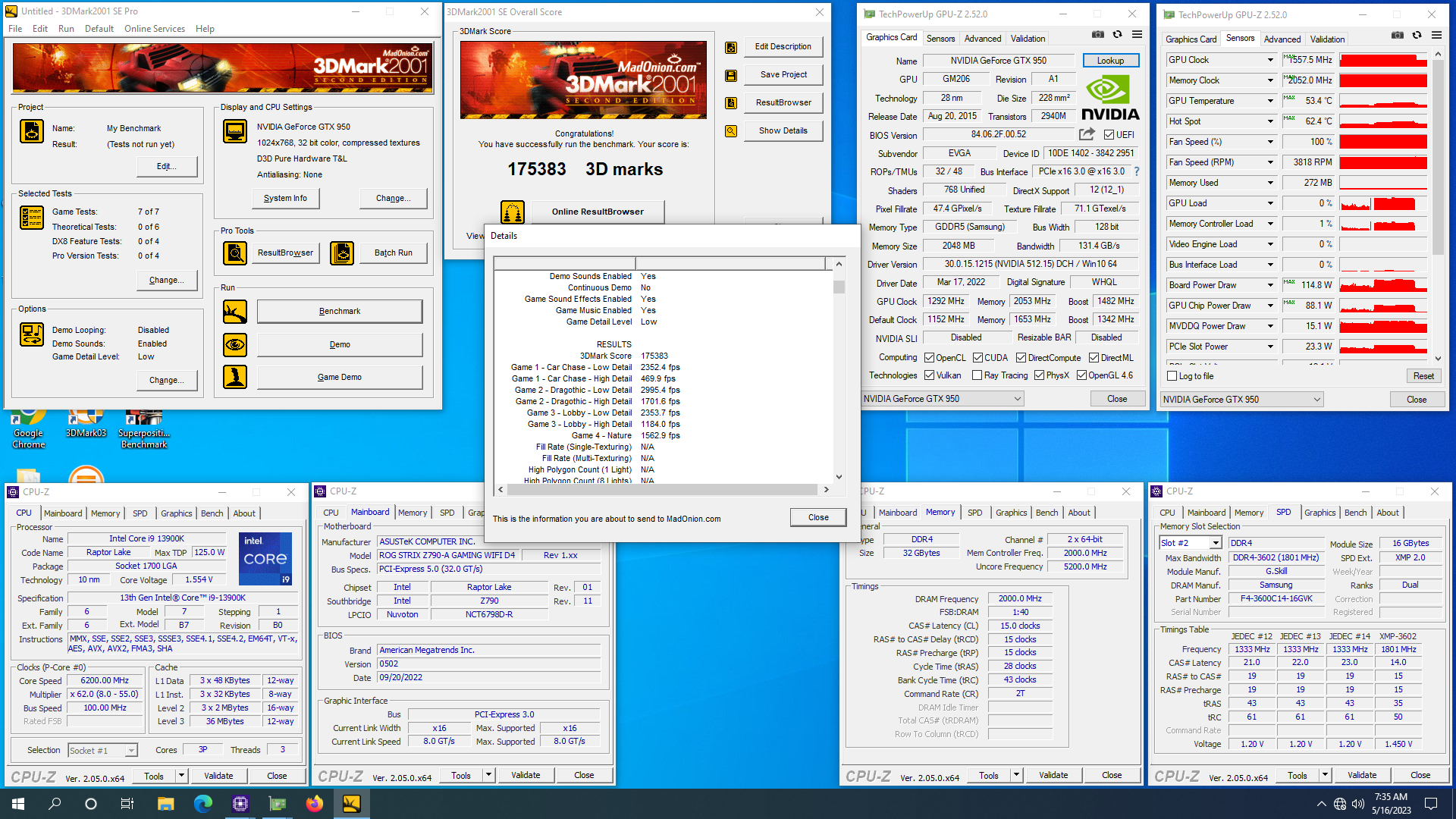Toggle the UEFI checkbox in GPU-Z

click(1109, 135)
